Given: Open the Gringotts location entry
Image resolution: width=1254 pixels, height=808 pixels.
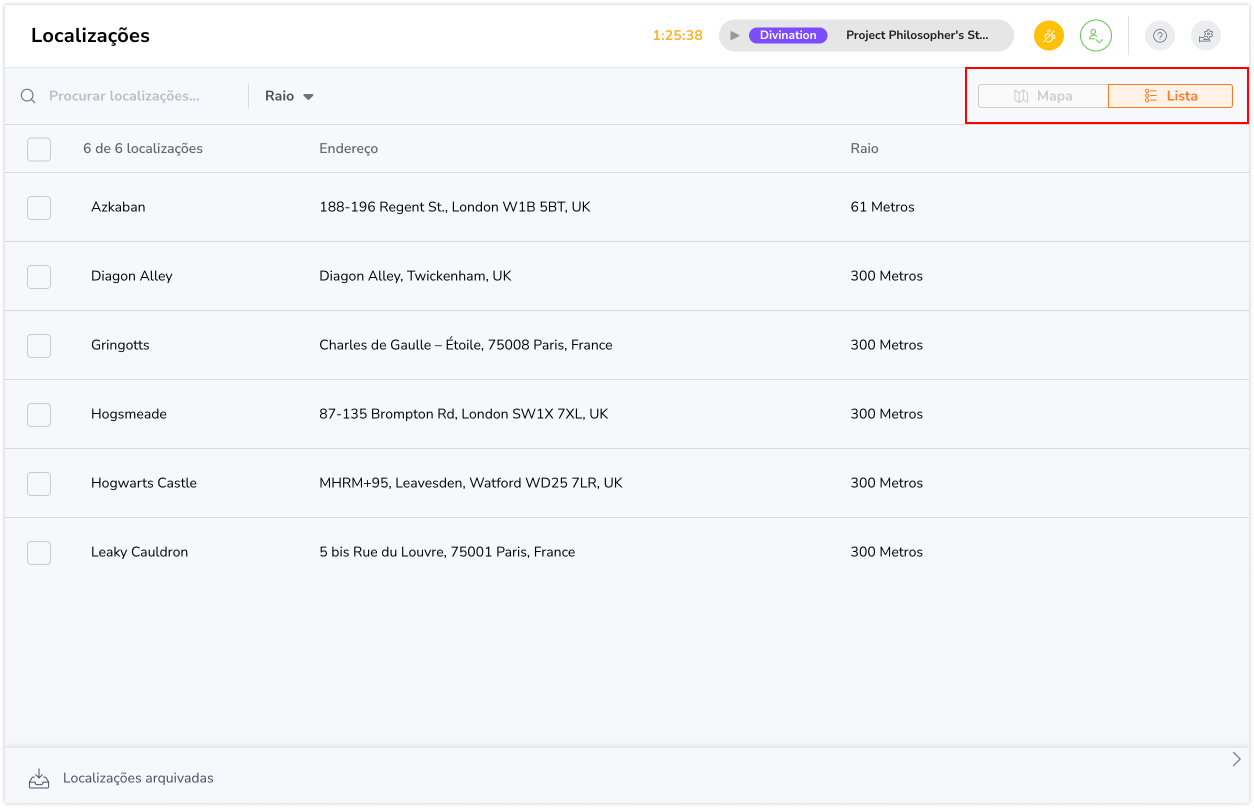Looking at the screenshot, I should (x=120, y=345).
